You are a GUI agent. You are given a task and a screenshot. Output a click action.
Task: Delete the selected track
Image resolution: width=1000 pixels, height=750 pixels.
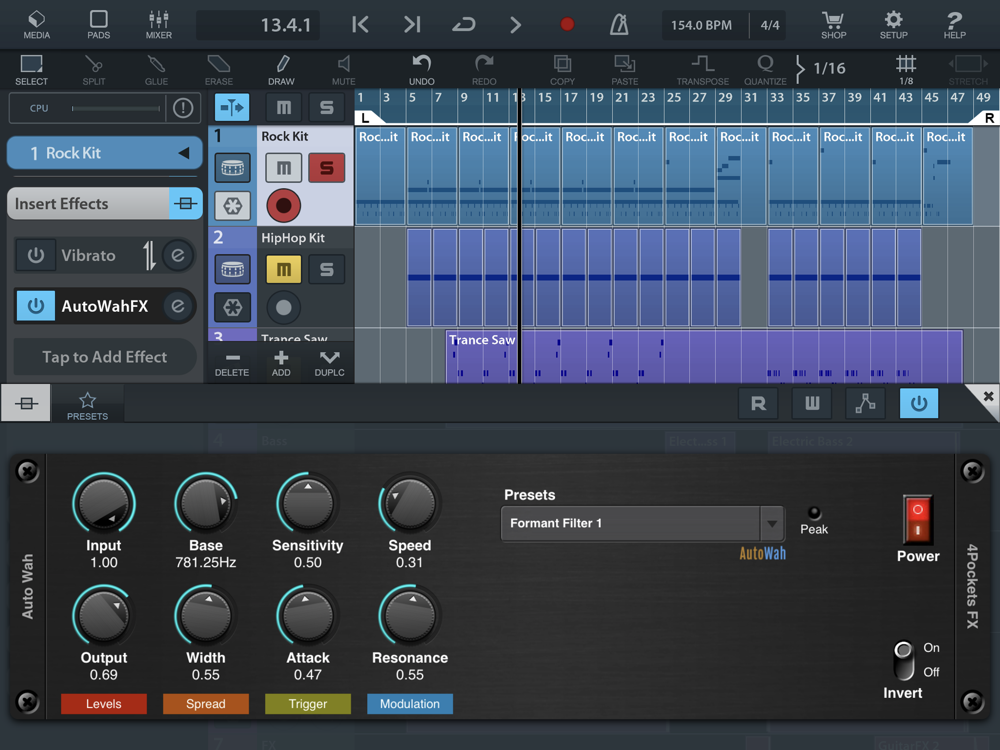[x=232, y=364]
